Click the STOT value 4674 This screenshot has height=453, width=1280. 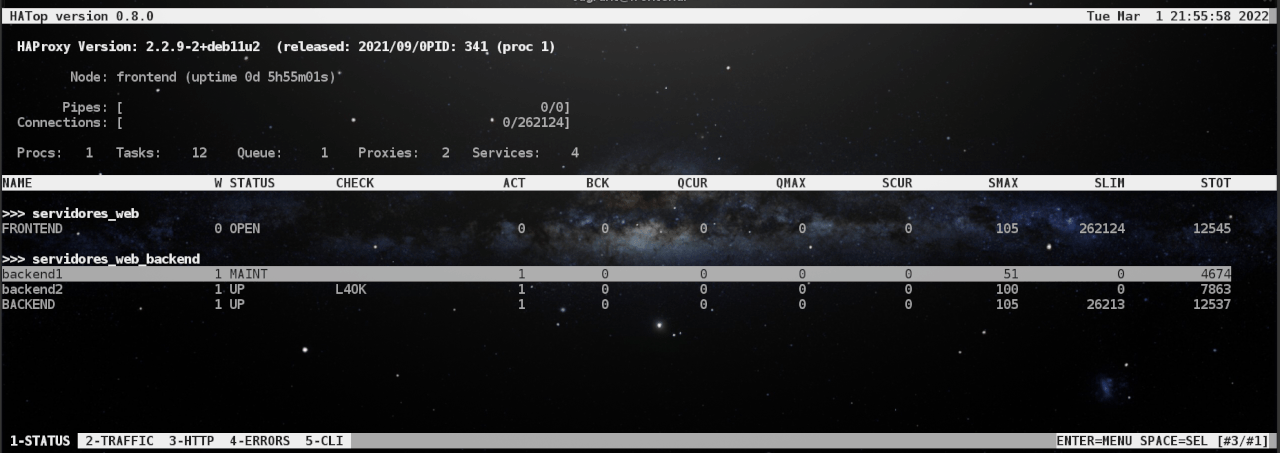point(1215,274)
